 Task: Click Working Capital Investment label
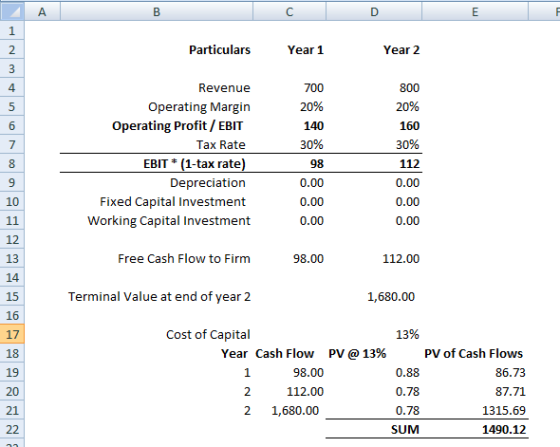click(x=169, y=221)
